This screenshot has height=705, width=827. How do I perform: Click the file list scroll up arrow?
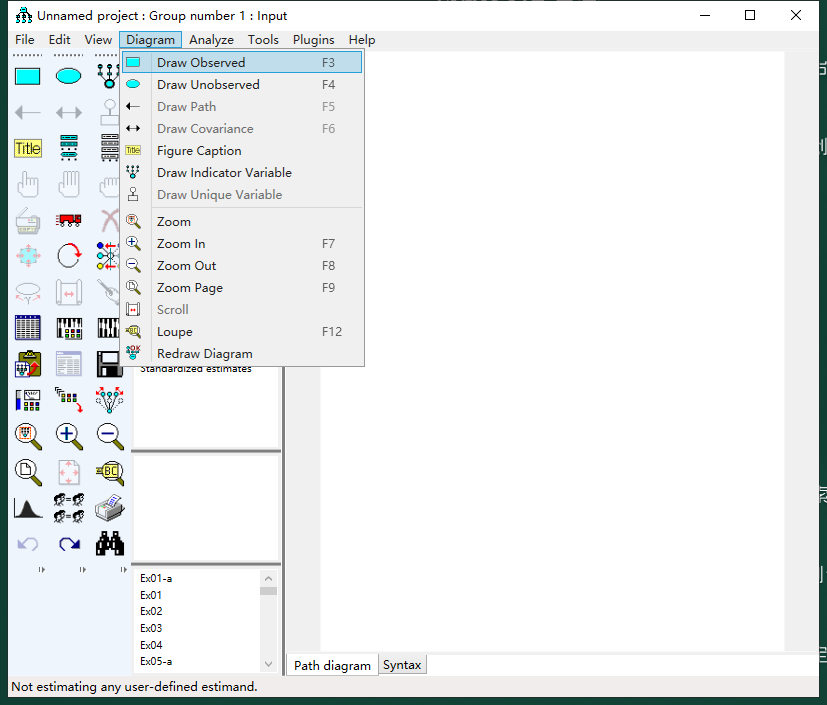tap(268, 578)
